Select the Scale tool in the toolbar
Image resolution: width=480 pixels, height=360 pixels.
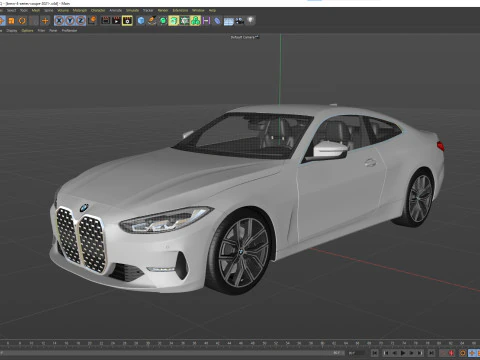[11, 21]
